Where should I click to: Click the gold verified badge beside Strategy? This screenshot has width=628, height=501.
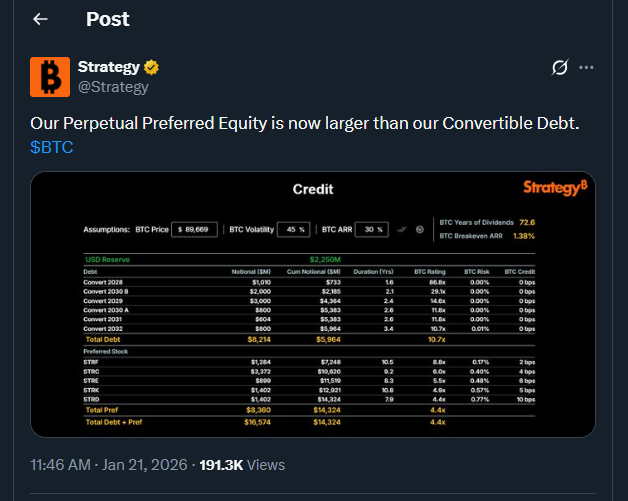(x=153, y=67)
